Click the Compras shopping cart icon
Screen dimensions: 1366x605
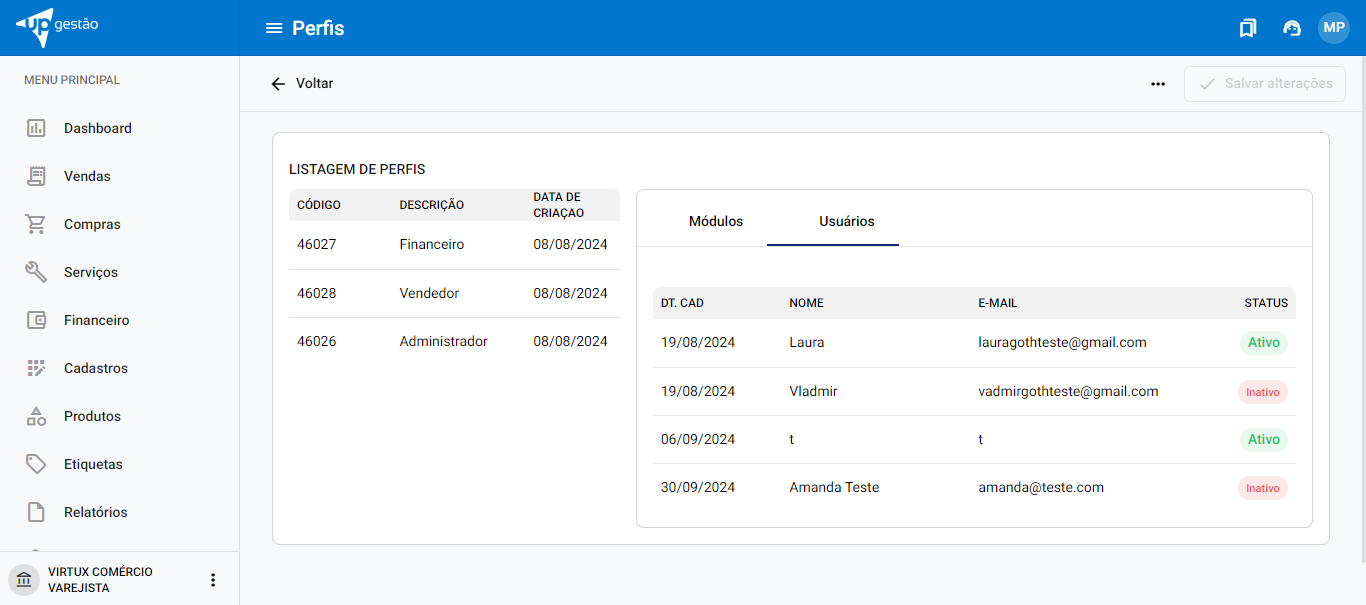coord(36,224)
